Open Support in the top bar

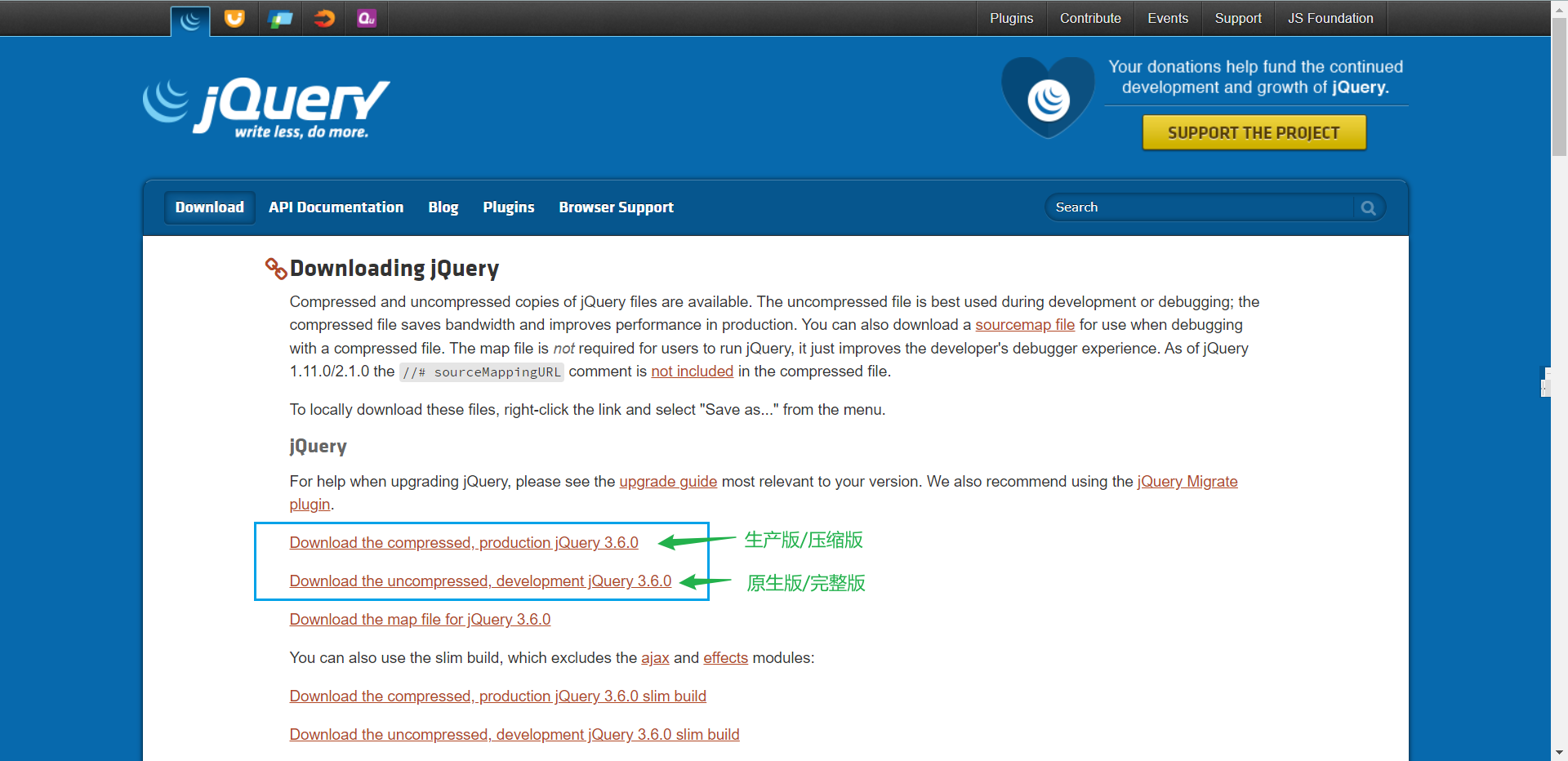pos(1238,18)
